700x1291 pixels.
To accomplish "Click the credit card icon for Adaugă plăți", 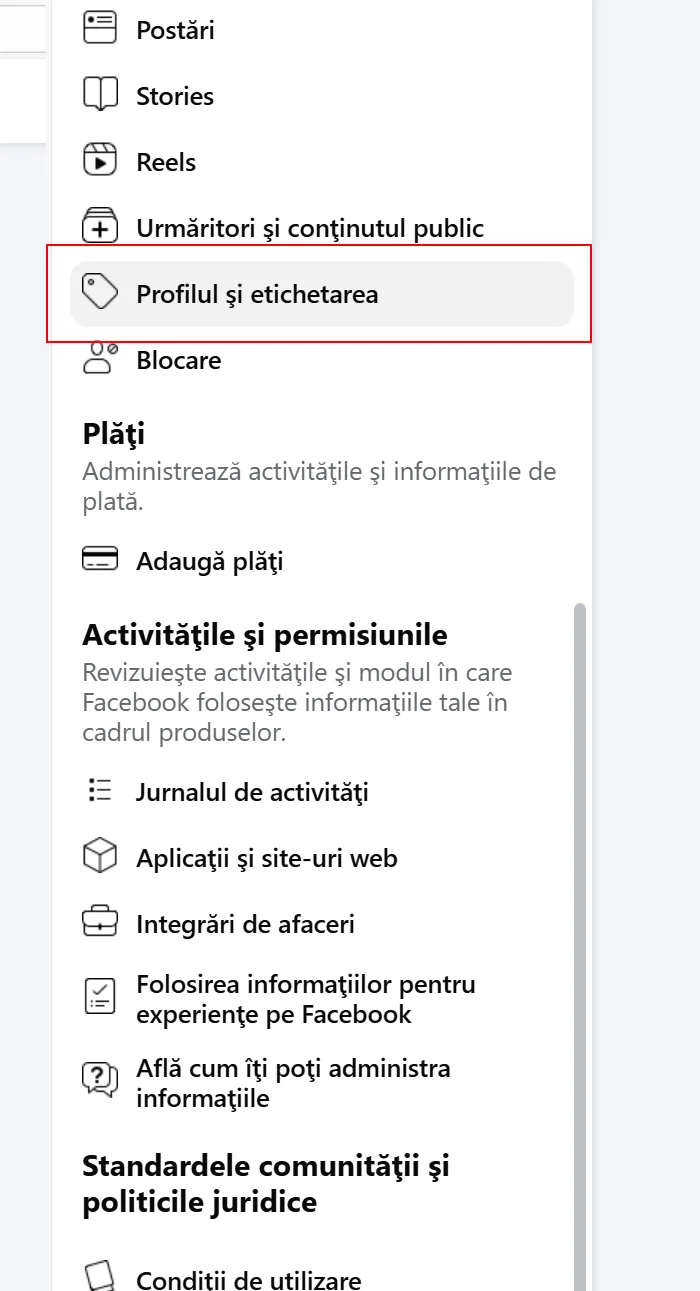I will pyautogui.click(x=100, y=561).
